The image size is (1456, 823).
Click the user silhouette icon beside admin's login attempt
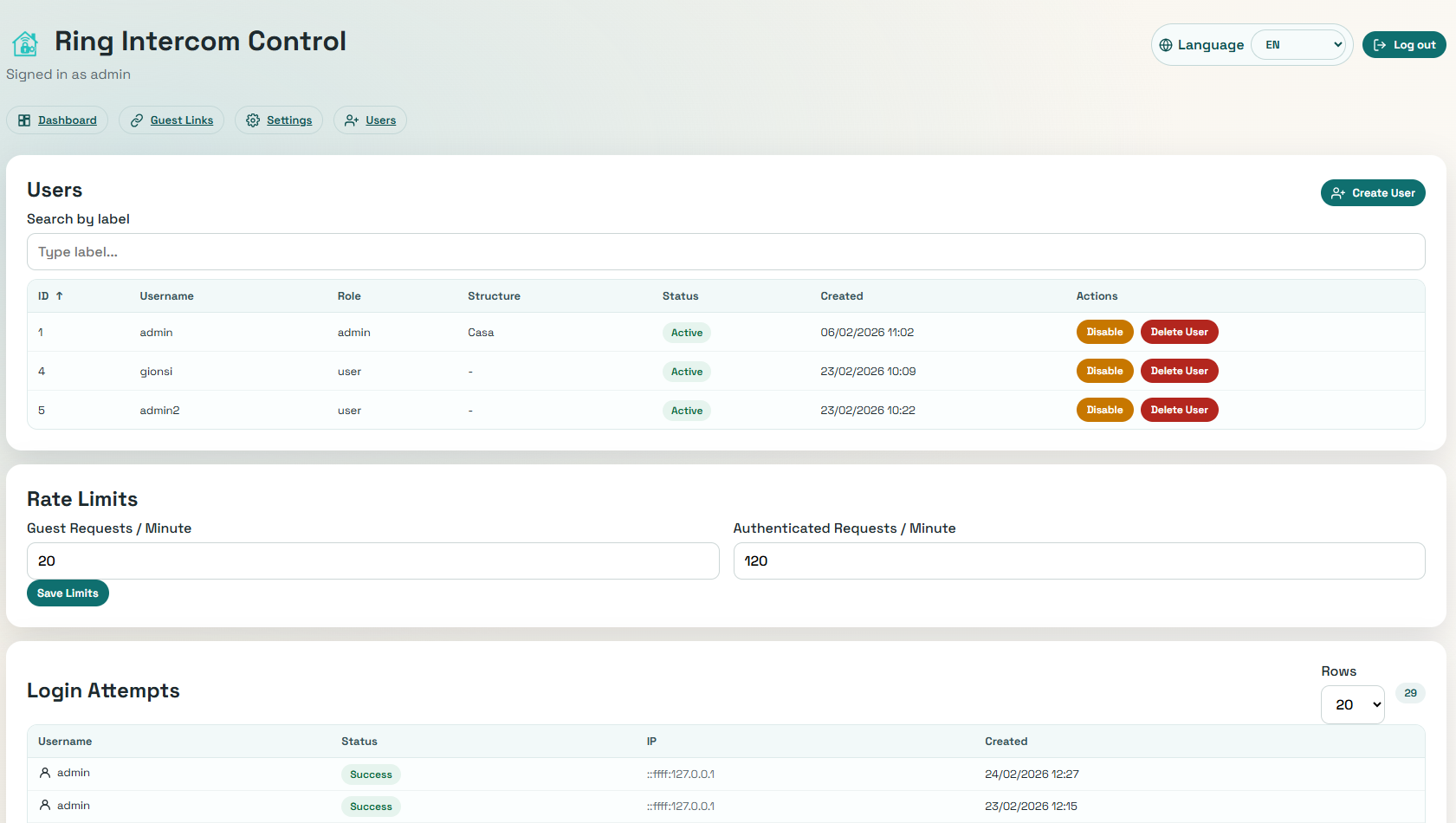46,772
